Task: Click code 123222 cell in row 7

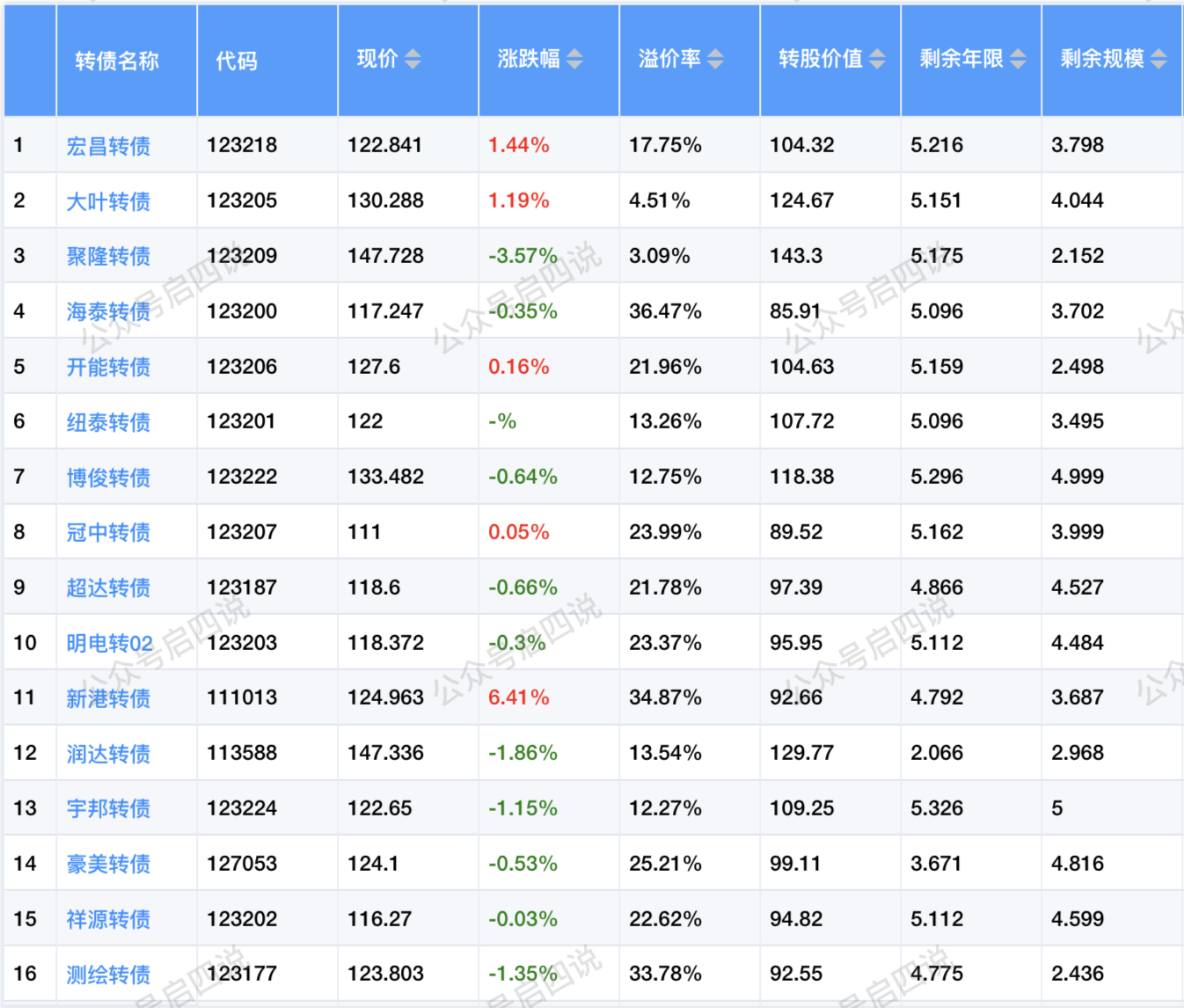Action: coord(242,477)
